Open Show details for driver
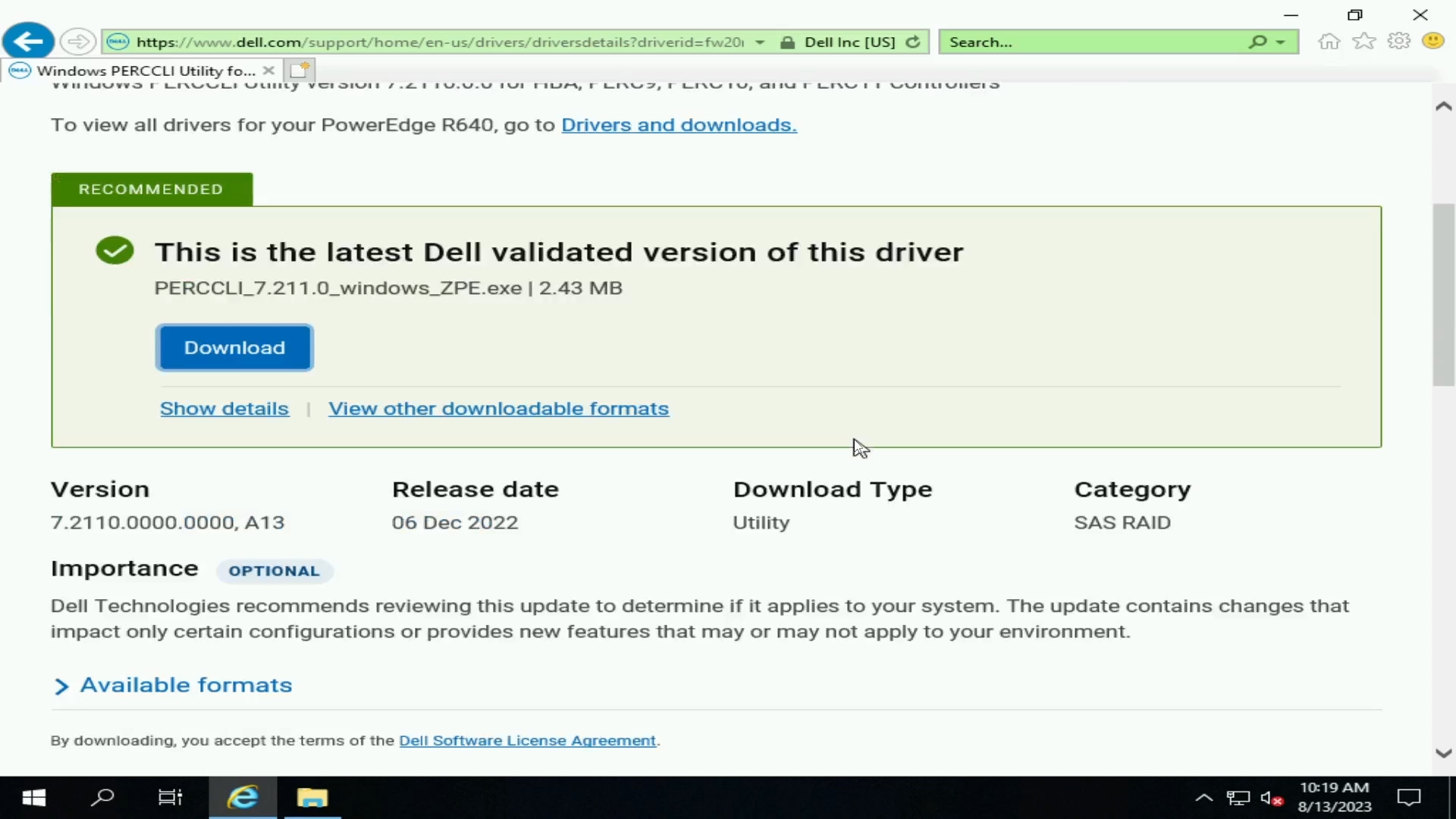Image resolution: width=1456 pixels, height=819 pixels. coord(223,408)
